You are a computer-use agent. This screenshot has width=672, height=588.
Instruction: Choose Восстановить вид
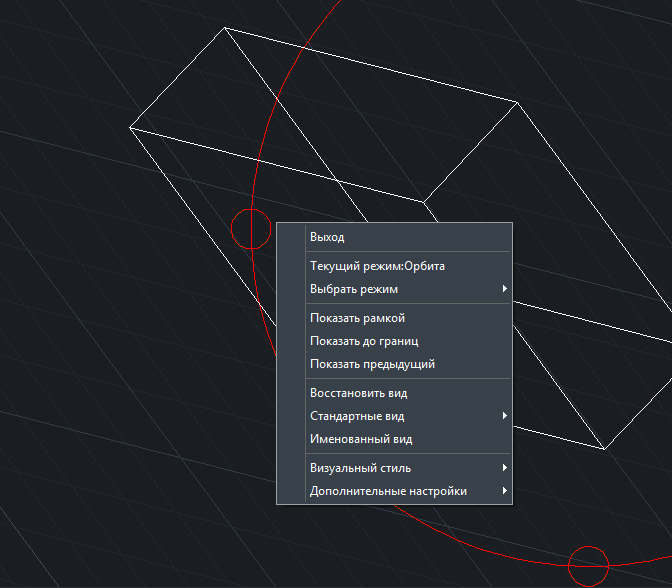(x=358, y=393)
